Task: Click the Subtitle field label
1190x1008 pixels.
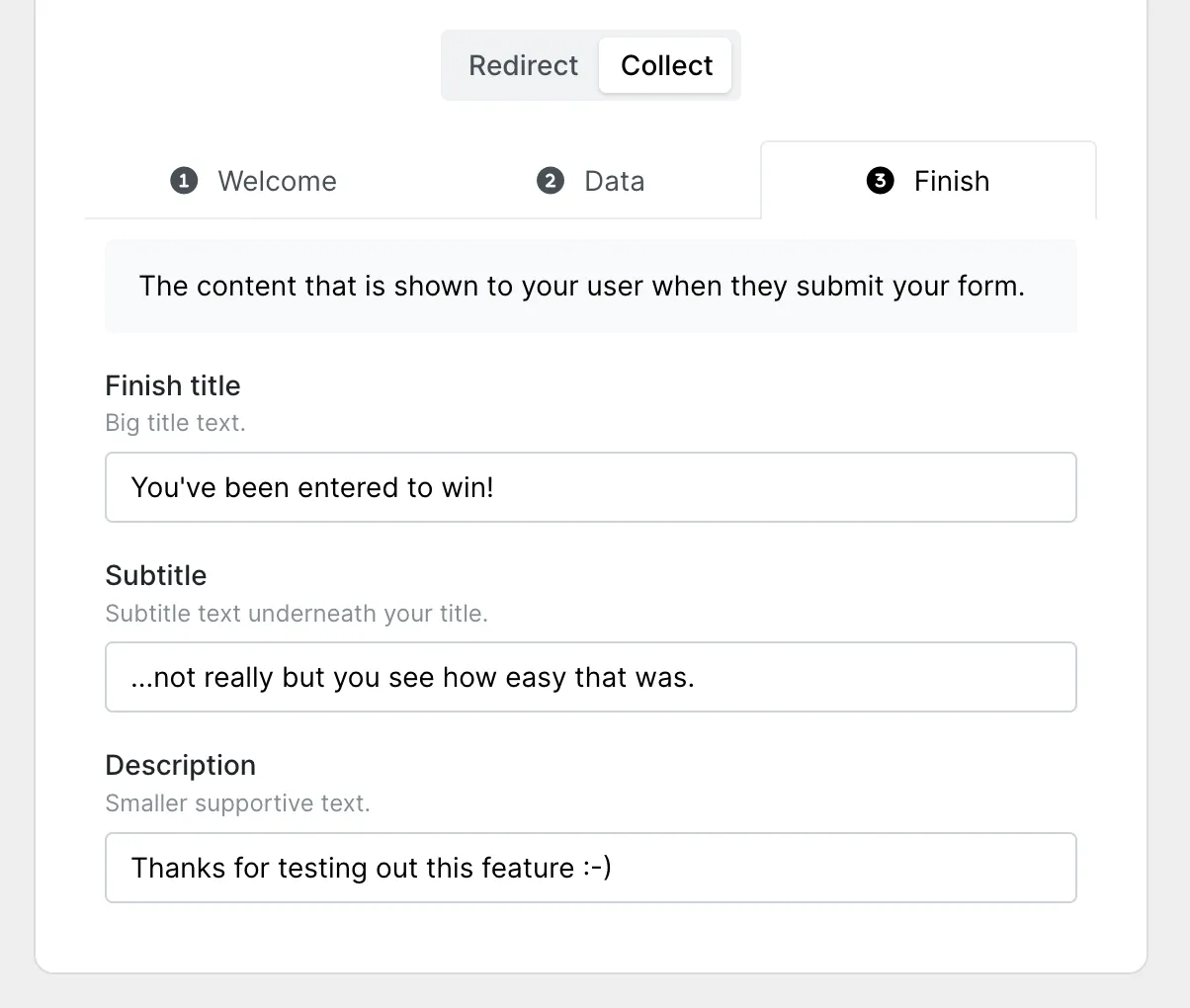Action: (x=156, y=575)
